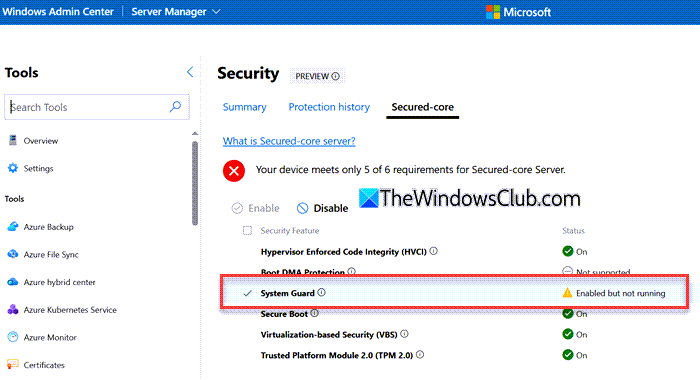This screenshot has height=380, width=700.
Task: Click the green On icon for TPM 2.0
Action: [x=567, y=355]
